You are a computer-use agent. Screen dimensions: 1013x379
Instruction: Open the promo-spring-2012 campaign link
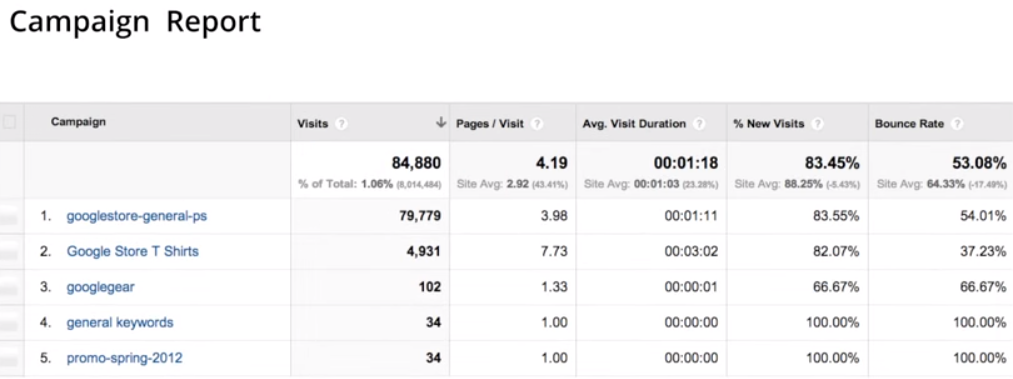[x=125, y=358]
